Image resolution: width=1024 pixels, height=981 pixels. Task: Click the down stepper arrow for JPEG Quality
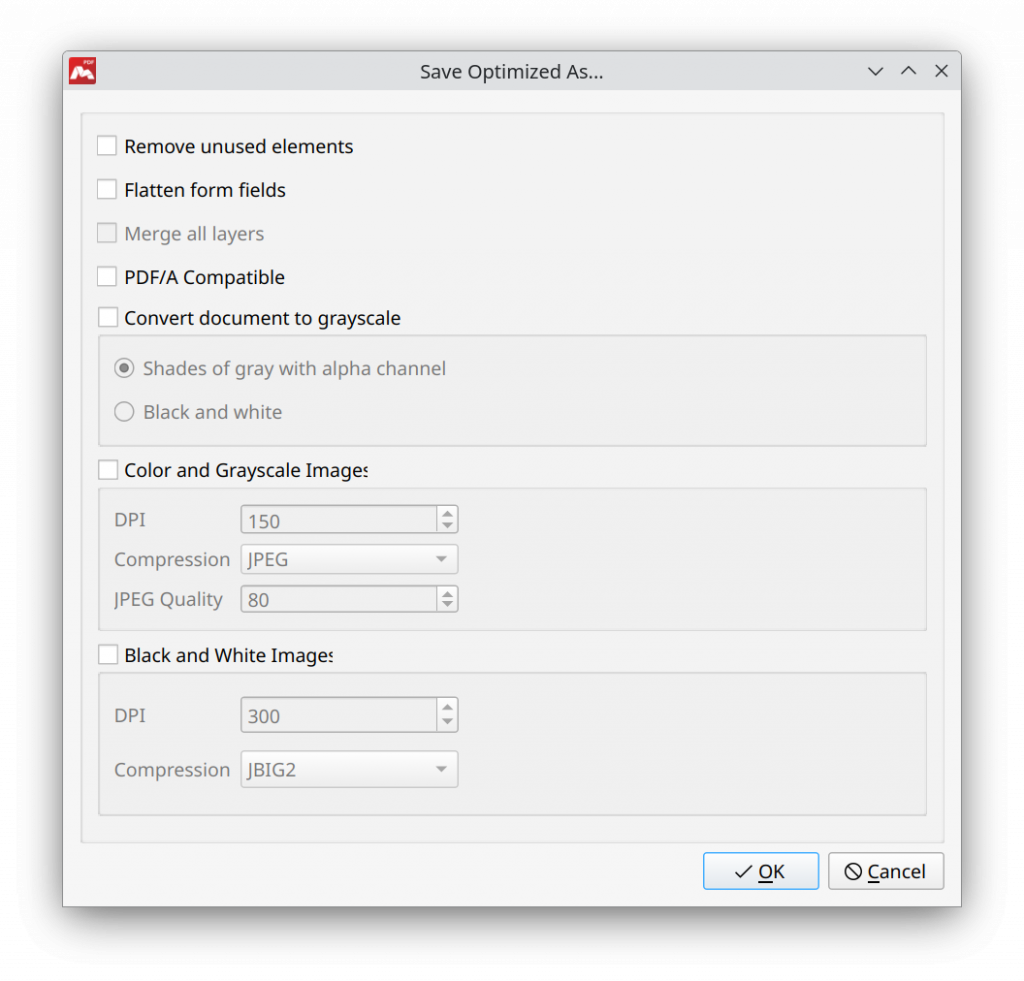click(x=448, y=605)
